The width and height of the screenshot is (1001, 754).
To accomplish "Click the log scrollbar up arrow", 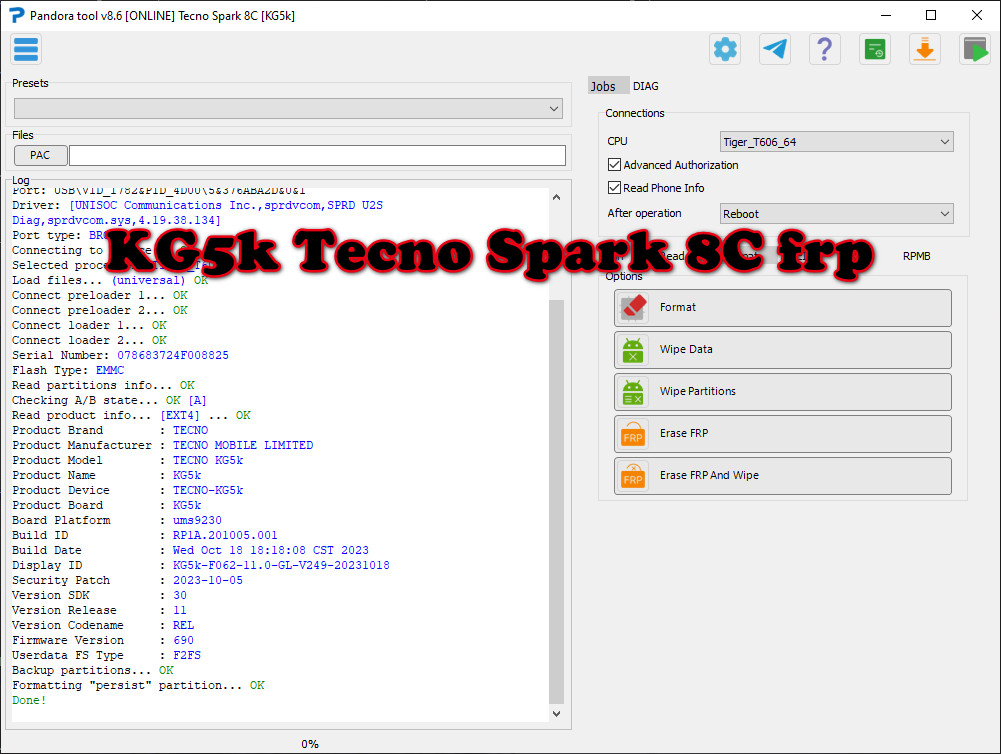I will 557,197.
